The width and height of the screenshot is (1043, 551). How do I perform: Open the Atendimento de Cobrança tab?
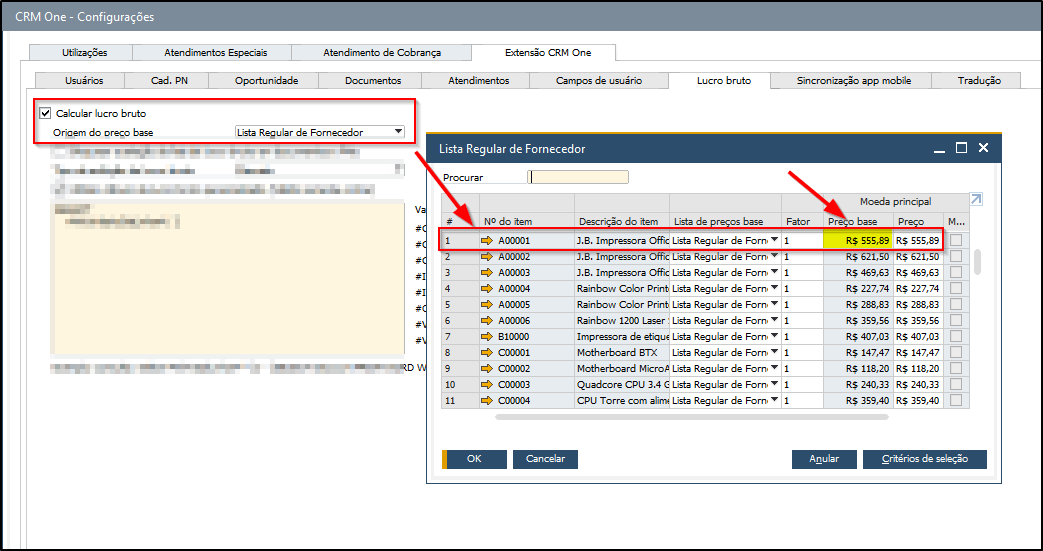381,53
